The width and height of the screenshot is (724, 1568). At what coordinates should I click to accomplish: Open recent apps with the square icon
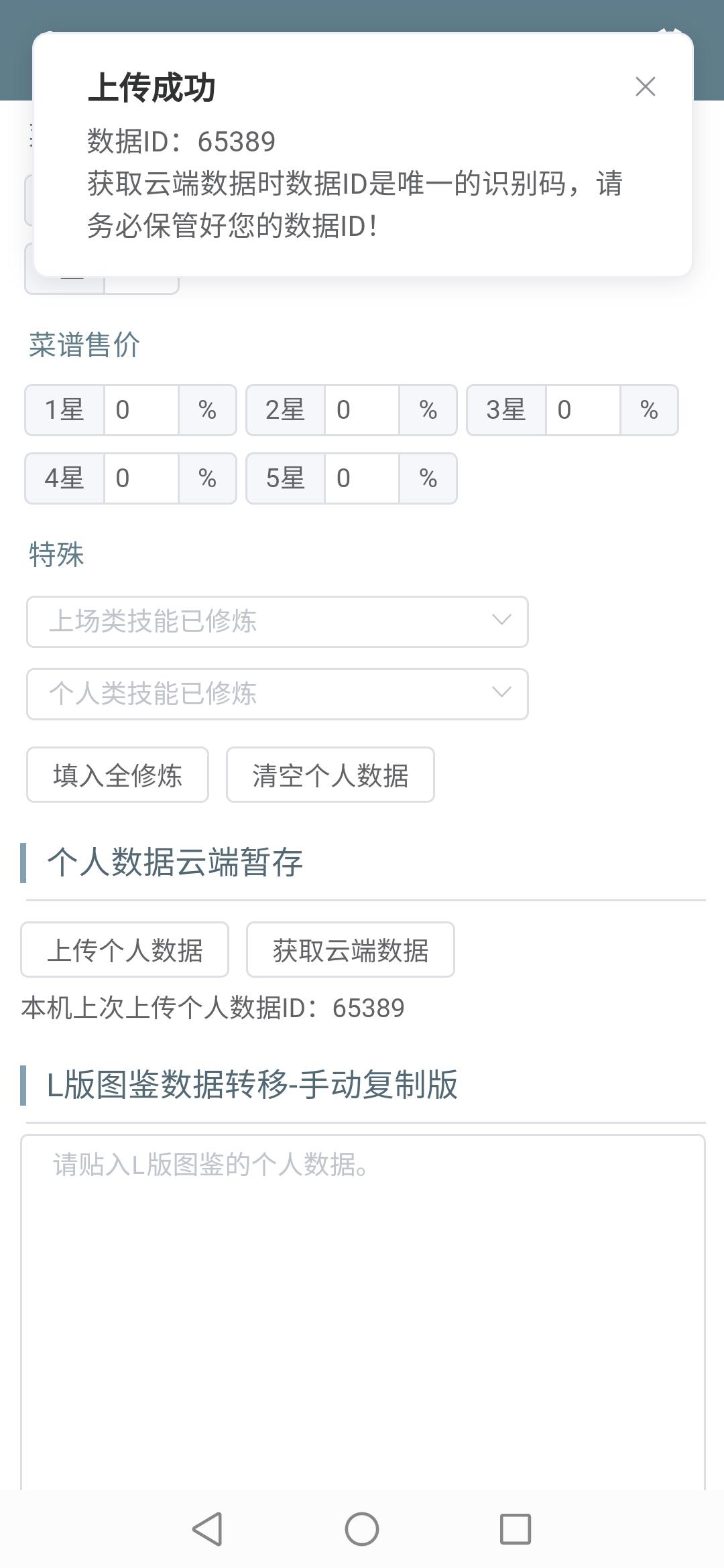click(516, 1529)
